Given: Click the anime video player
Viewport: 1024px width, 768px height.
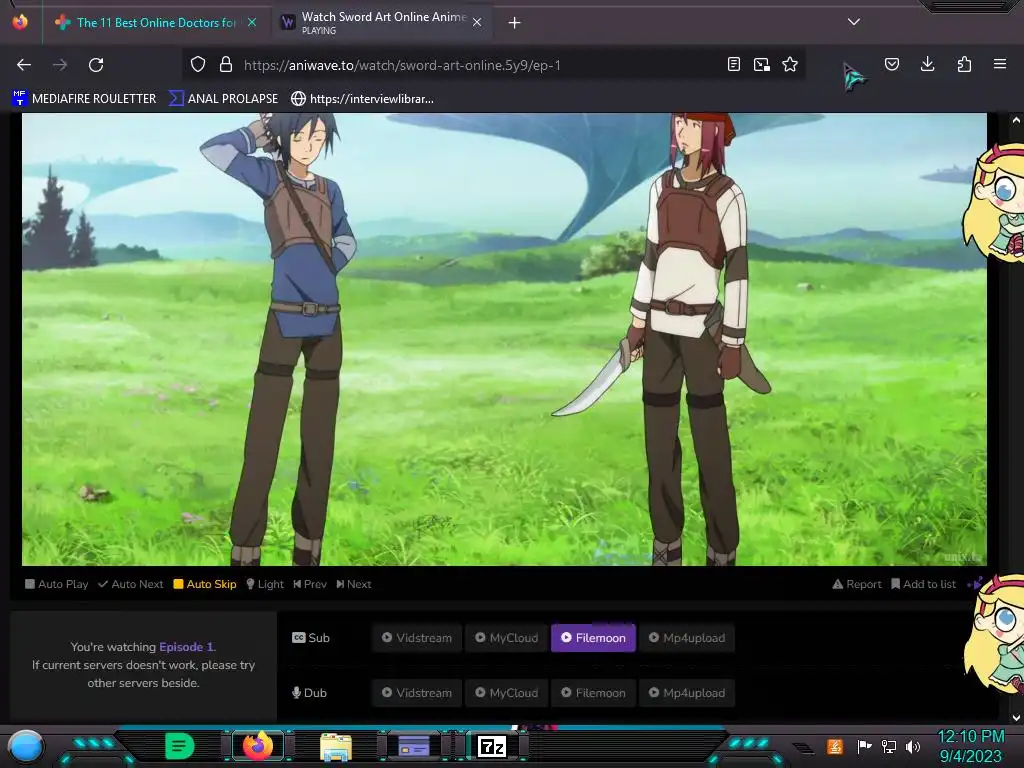Looking at the screenshot, I should point(504,339).
